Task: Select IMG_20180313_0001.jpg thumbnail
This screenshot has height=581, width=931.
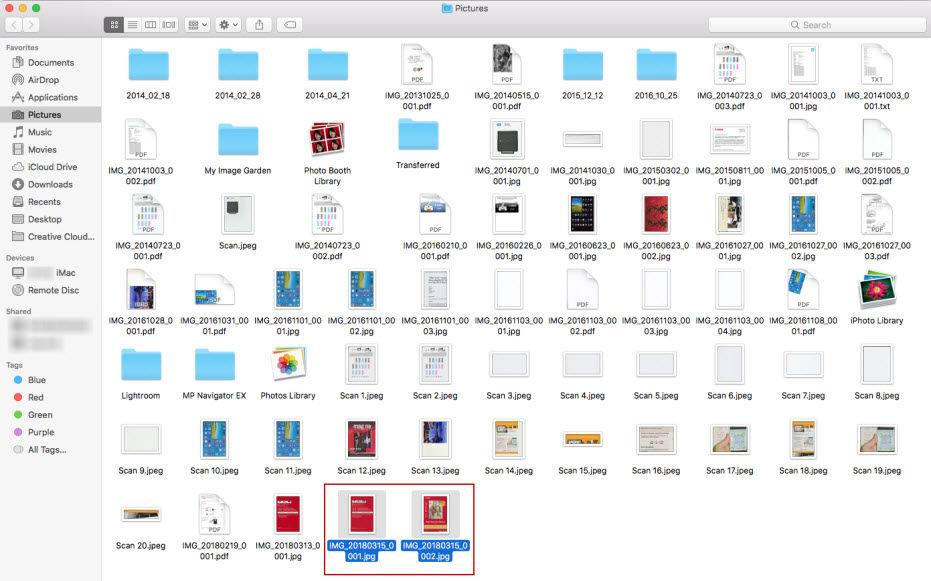Action: (x=288, y=514)
